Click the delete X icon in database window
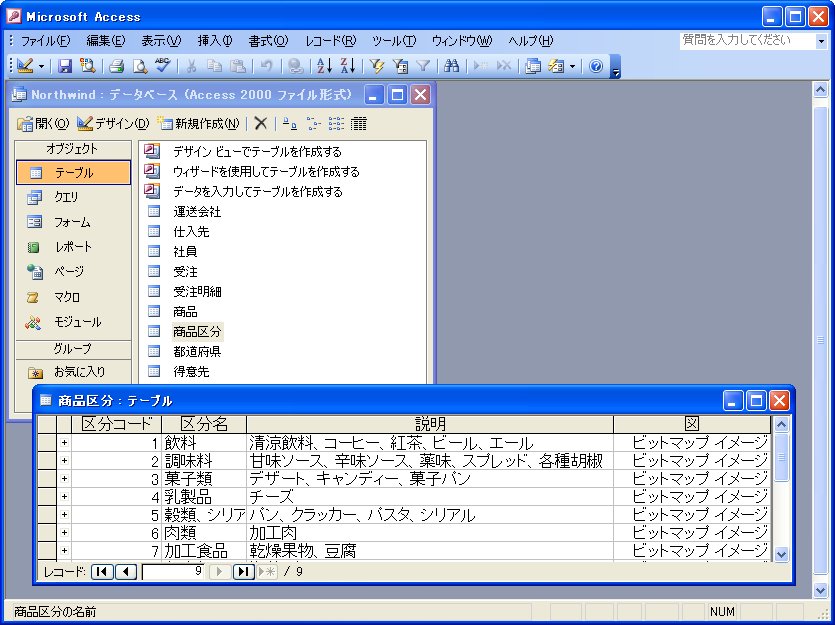The width and height of the screenshot is (835, 625). (x=260, y=124)
